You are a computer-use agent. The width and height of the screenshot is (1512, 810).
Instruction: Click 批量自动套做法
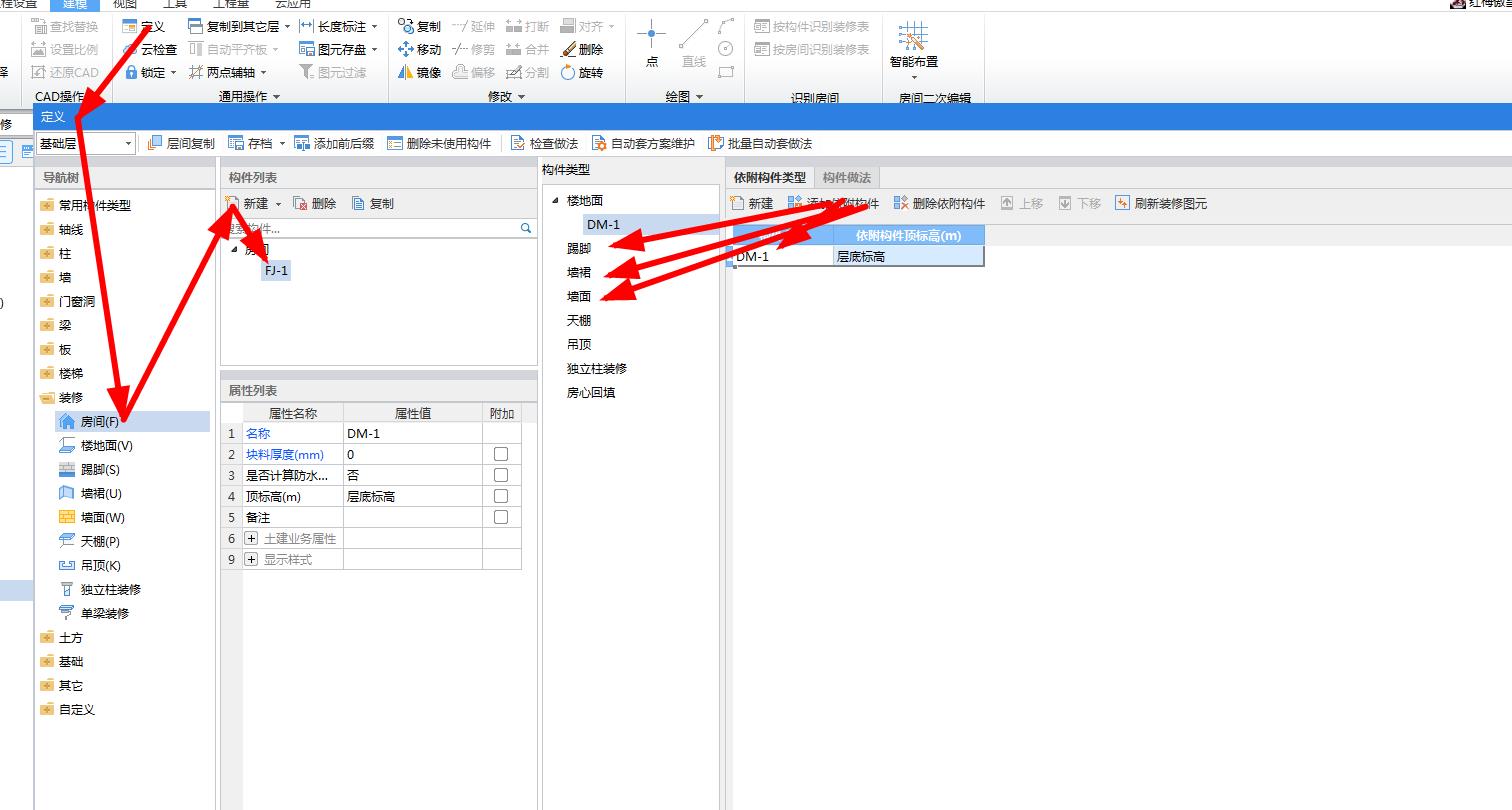pos(760,143)
